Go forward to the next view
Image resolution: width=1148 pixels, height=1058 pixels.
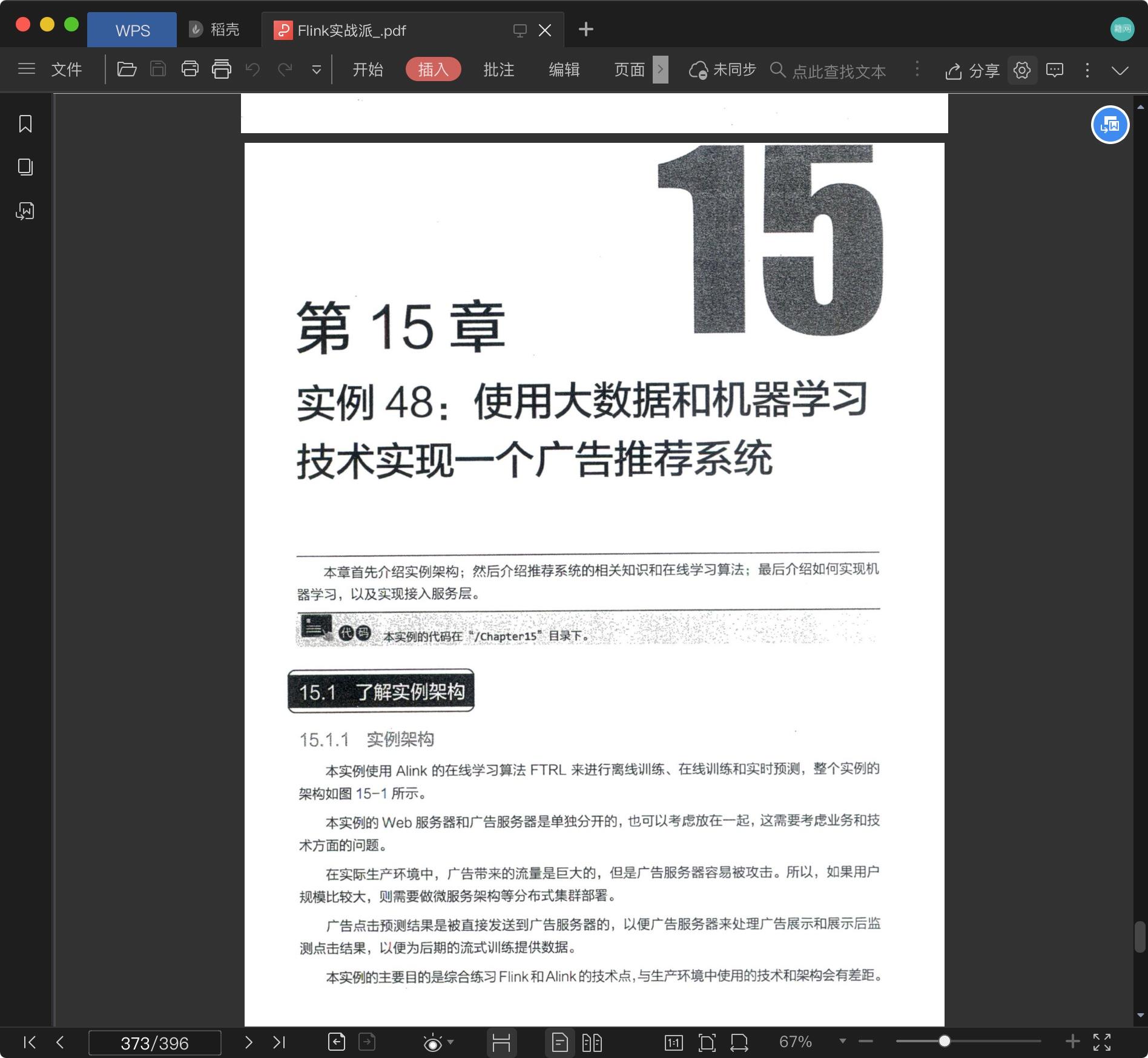click(367, 1042)
